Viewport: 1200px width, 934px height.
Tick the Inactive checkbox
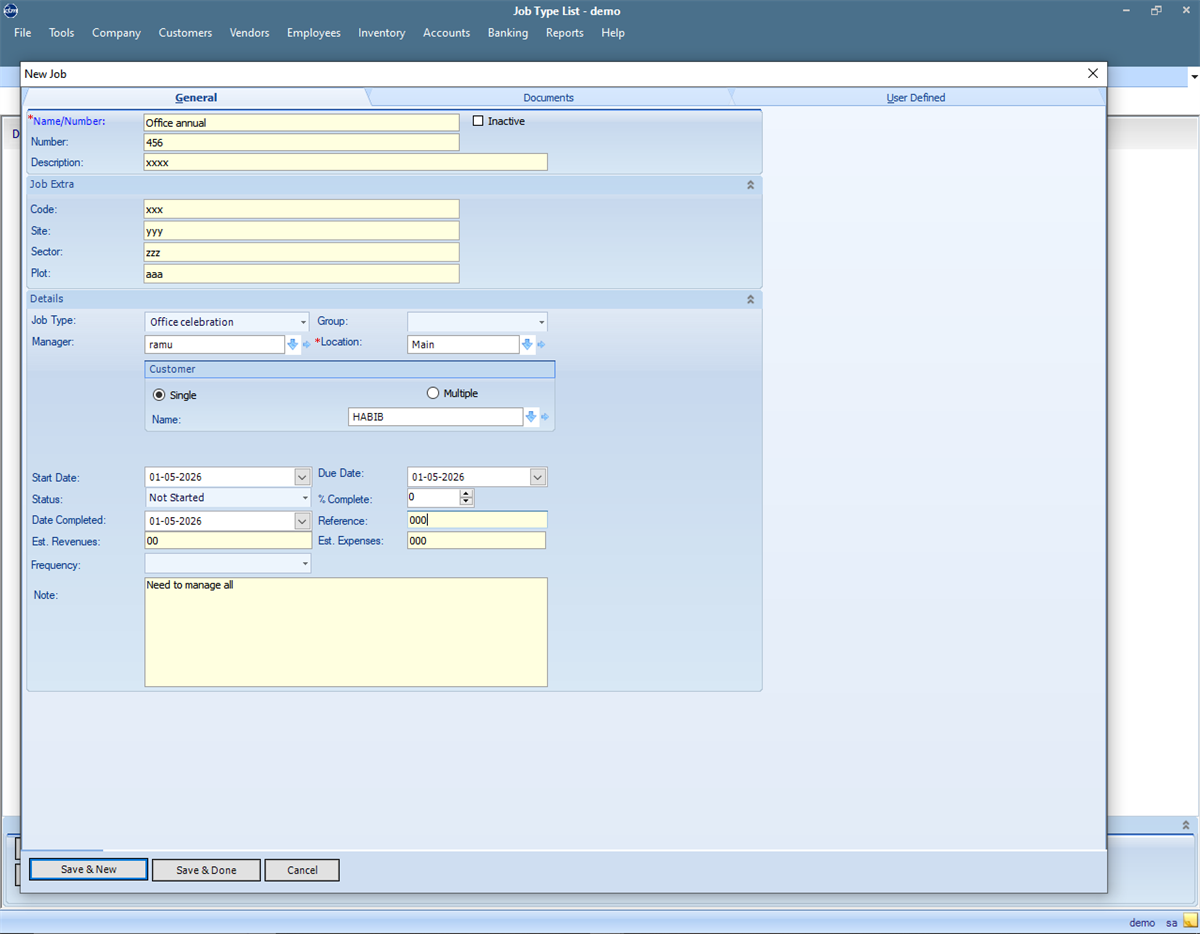point(478,121)
